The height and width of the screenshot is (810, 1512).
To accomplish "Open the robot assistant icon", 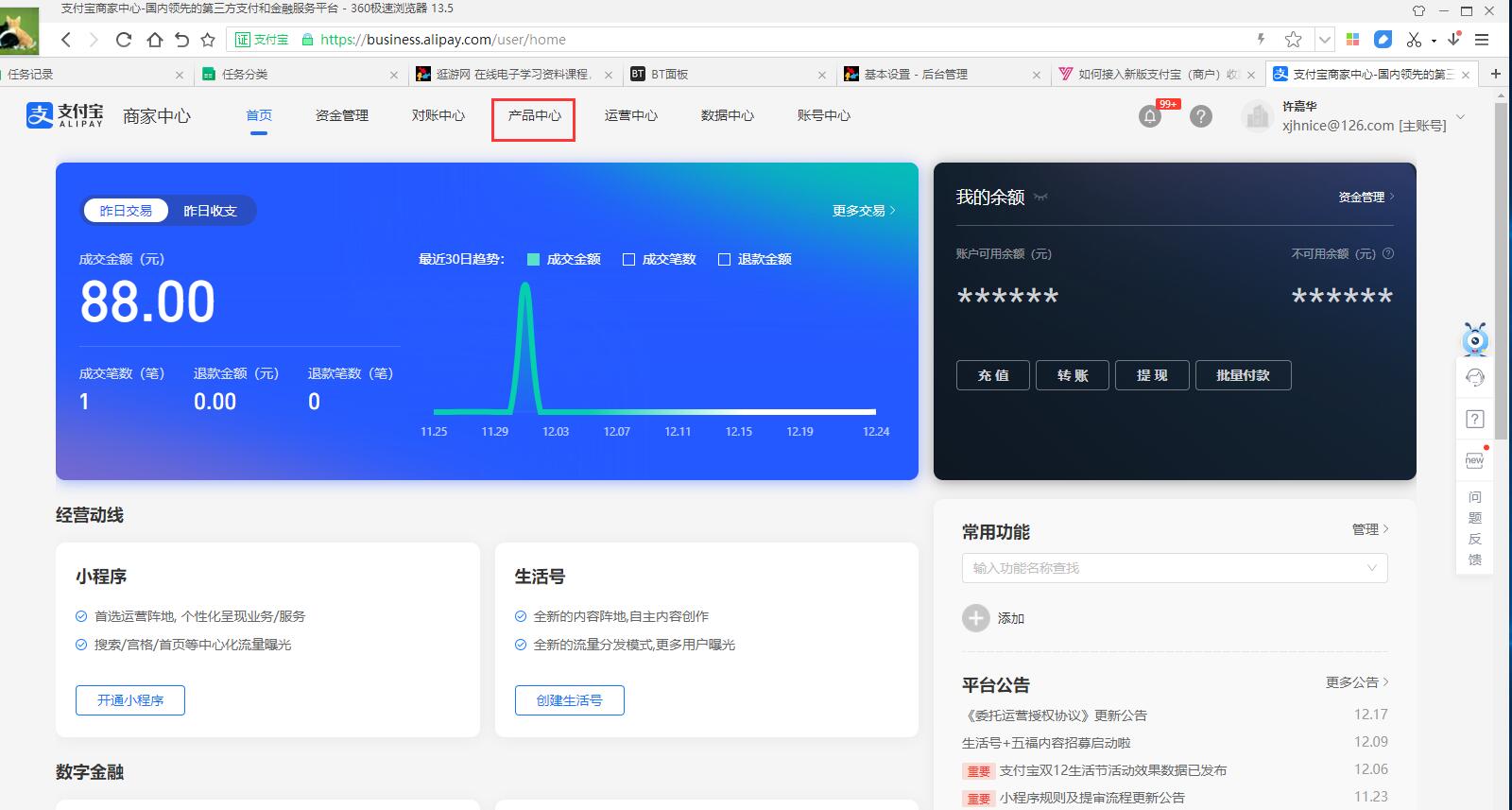I will pos(1474,339).
